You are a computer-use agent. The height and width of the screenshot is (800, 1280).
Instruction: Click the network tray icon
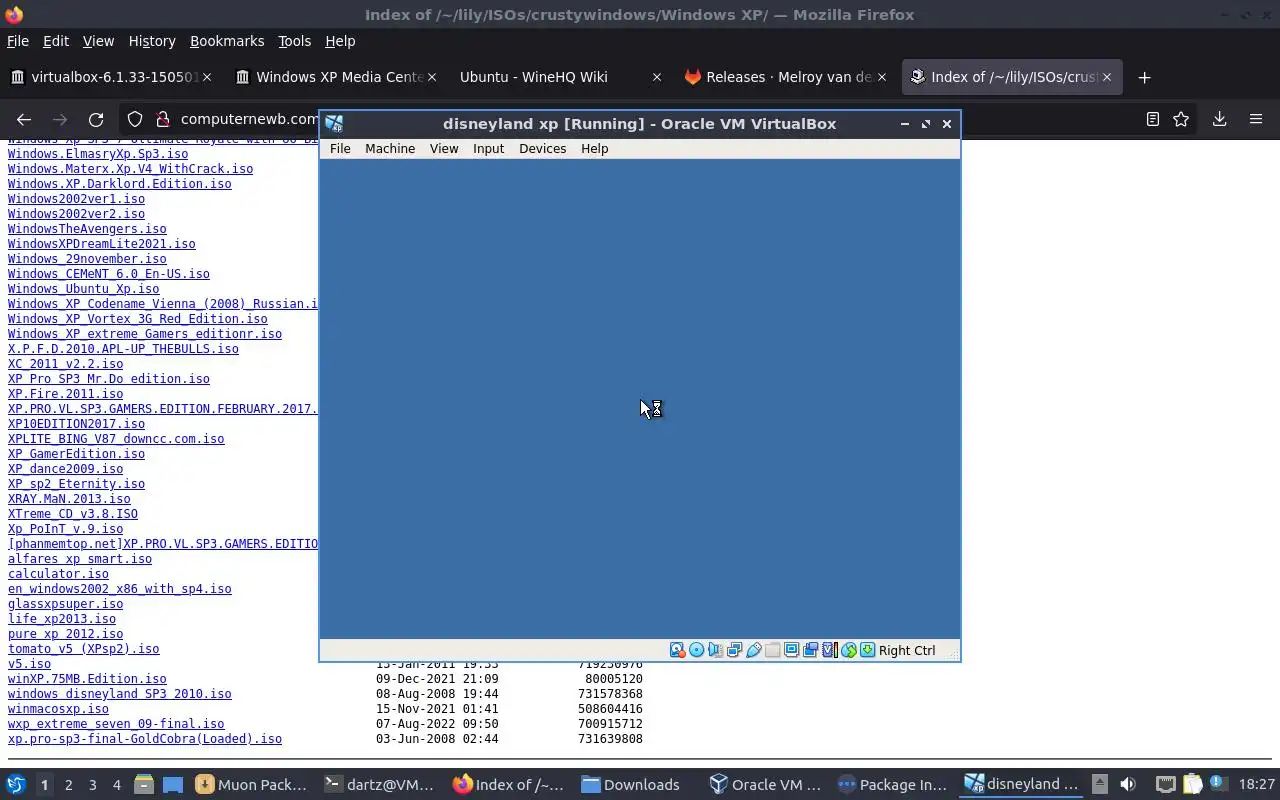(1166, 784)
